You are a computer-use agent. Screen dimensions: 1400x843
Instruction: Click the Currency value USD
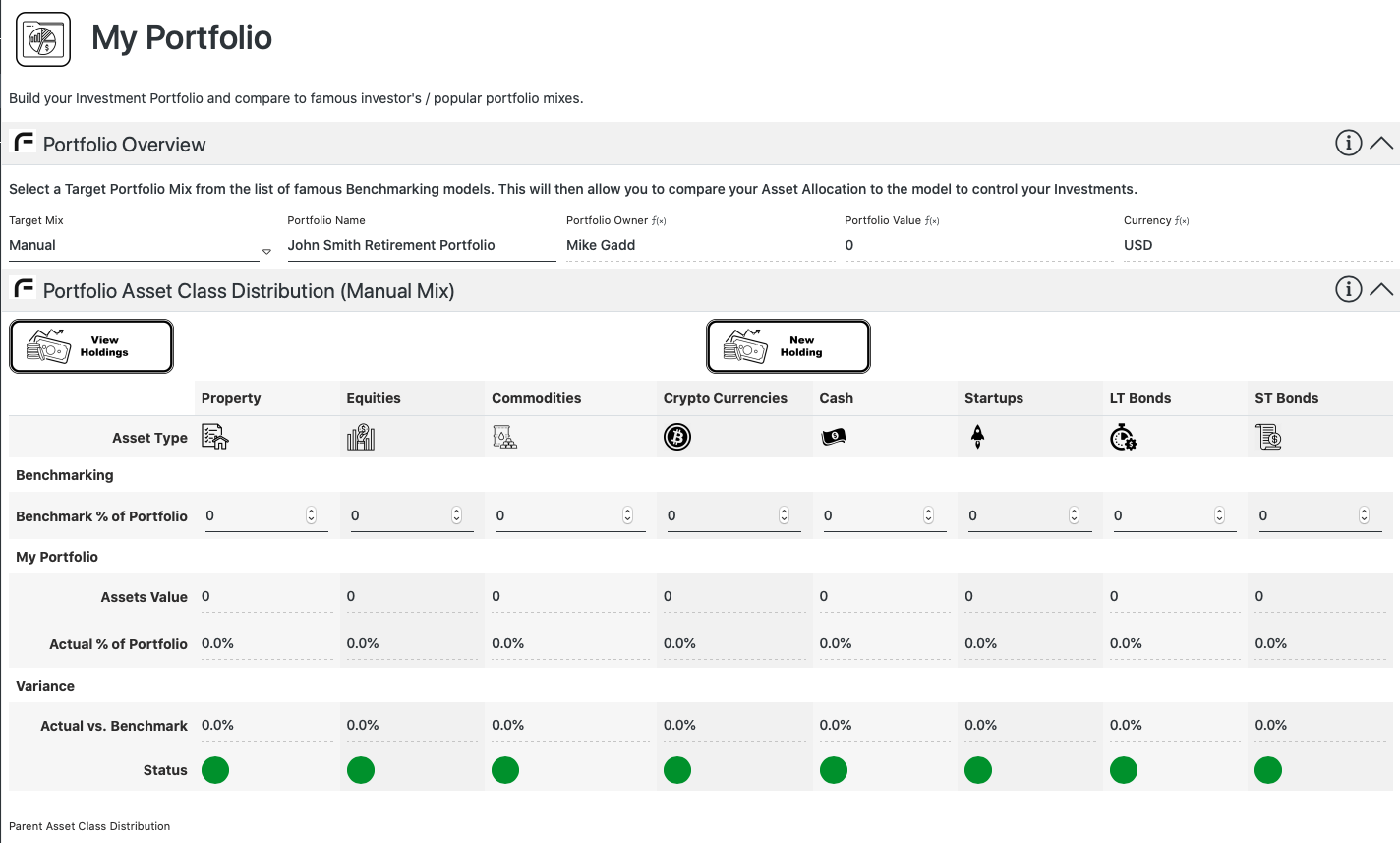(x=1137, y=245)
